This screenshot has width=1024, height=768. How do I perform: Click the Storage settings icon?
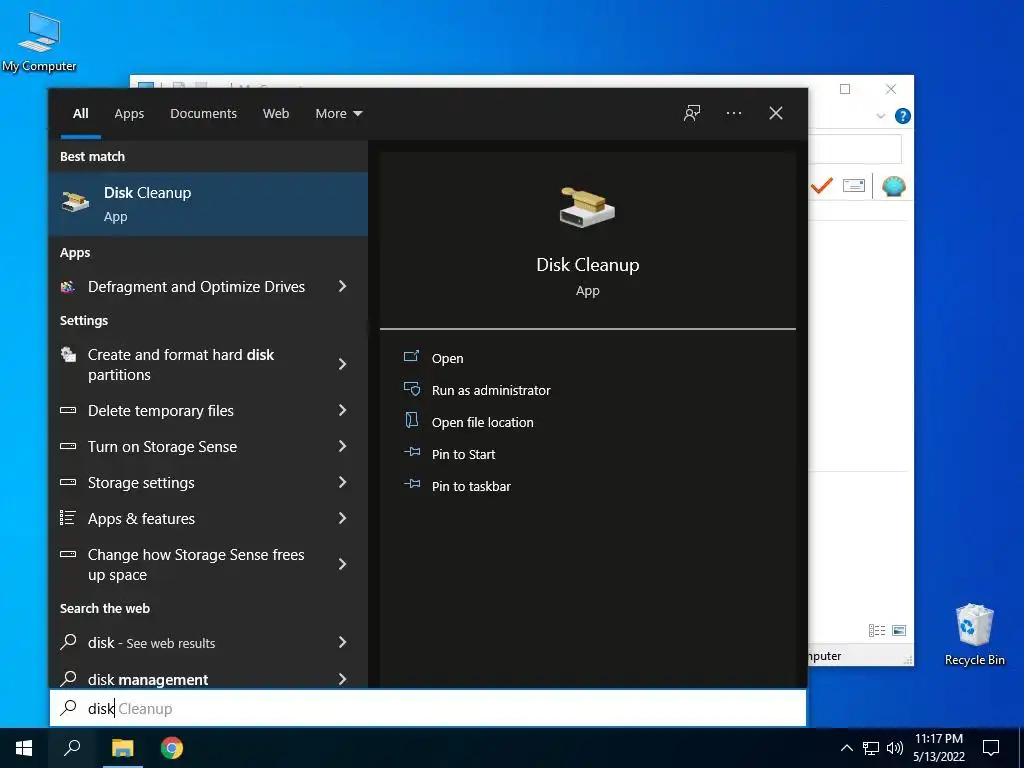[68, 483]
